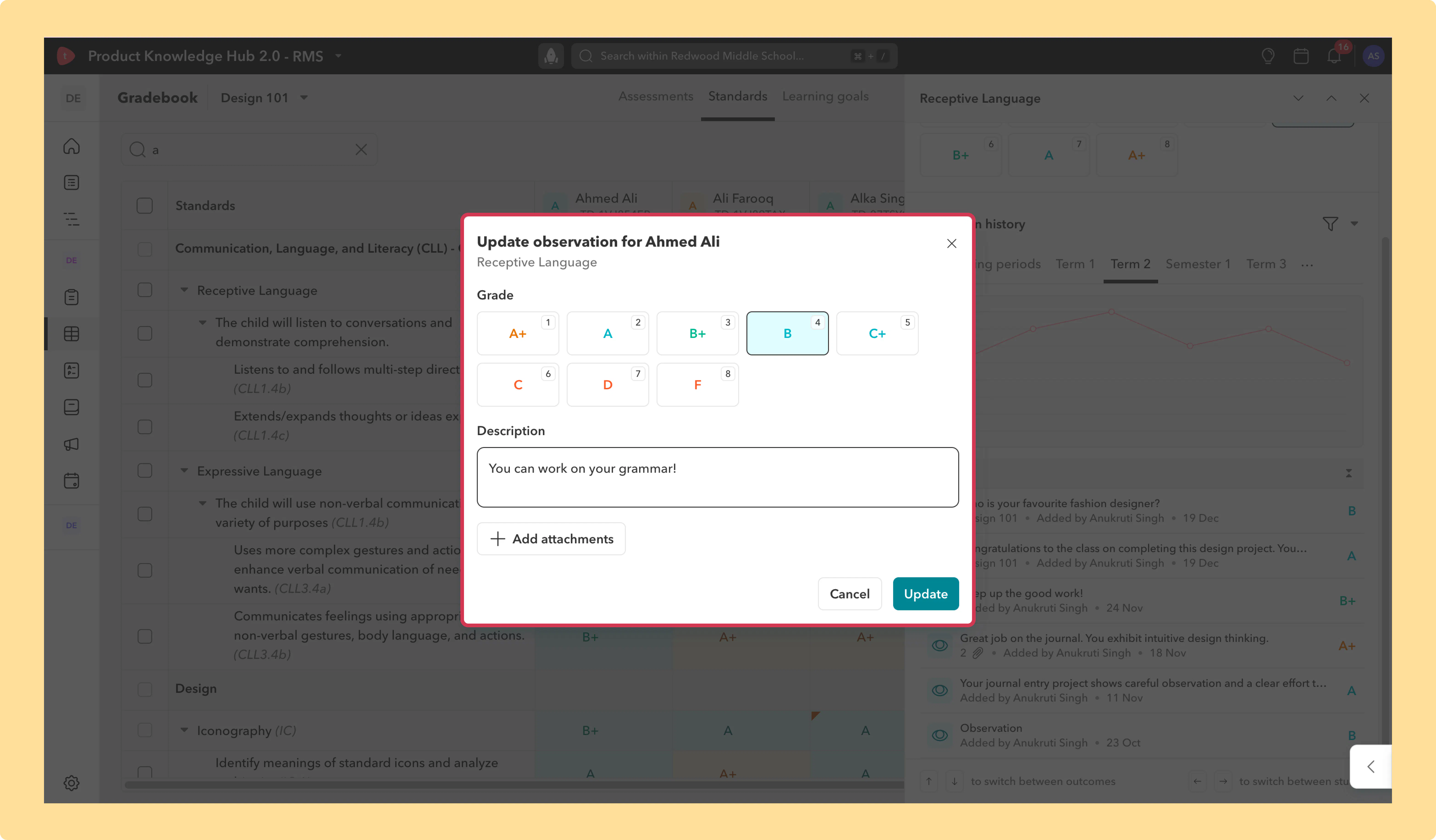Collapse 'The child will use non-verbal' standard

(202, 503)
